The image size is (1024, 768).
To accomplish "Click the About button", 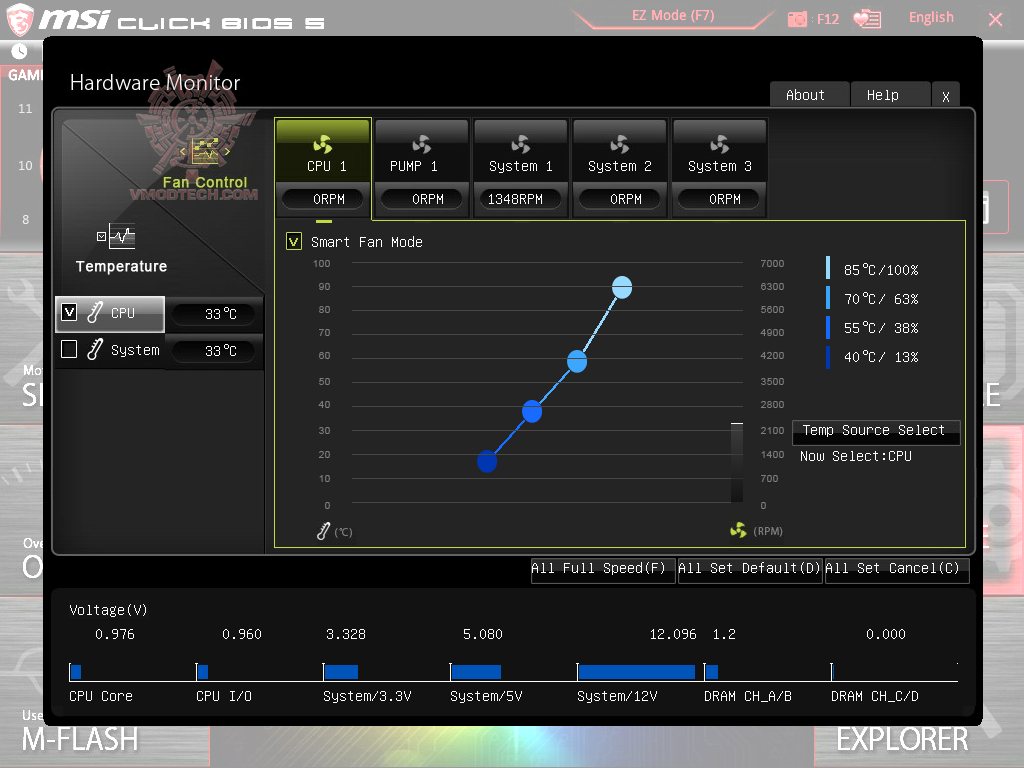I will [x=809, y=95].
